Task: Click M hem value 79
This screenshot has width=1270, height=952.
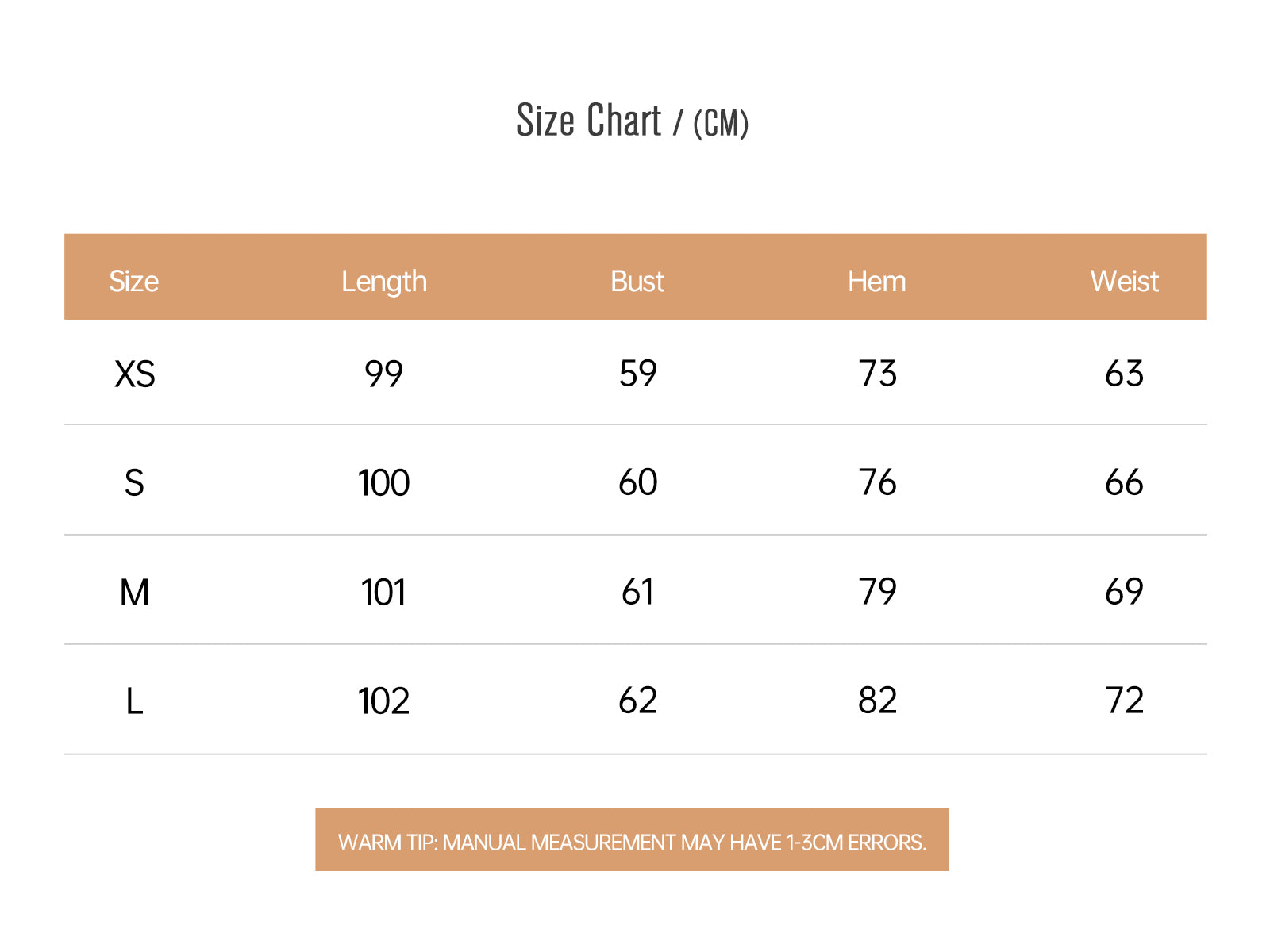Action: [878, 592]
